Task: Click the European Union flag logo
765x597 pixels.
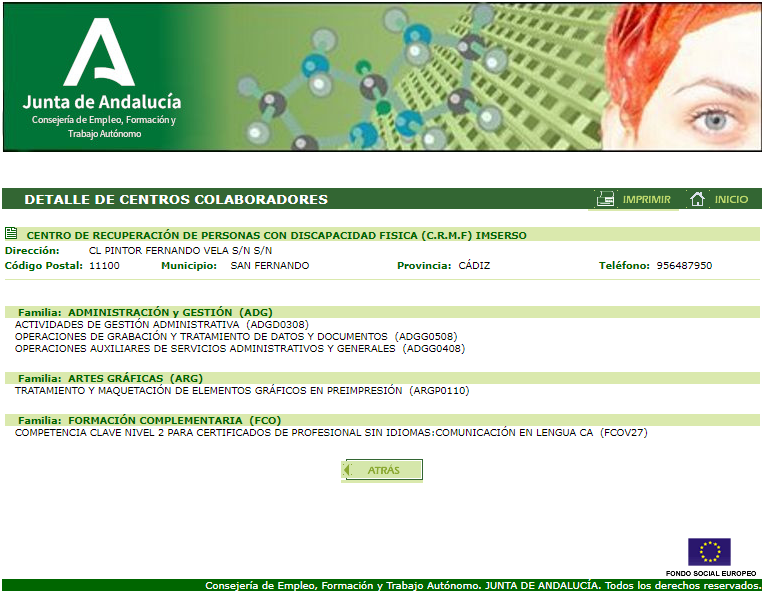Action: [x=709, y=552]
